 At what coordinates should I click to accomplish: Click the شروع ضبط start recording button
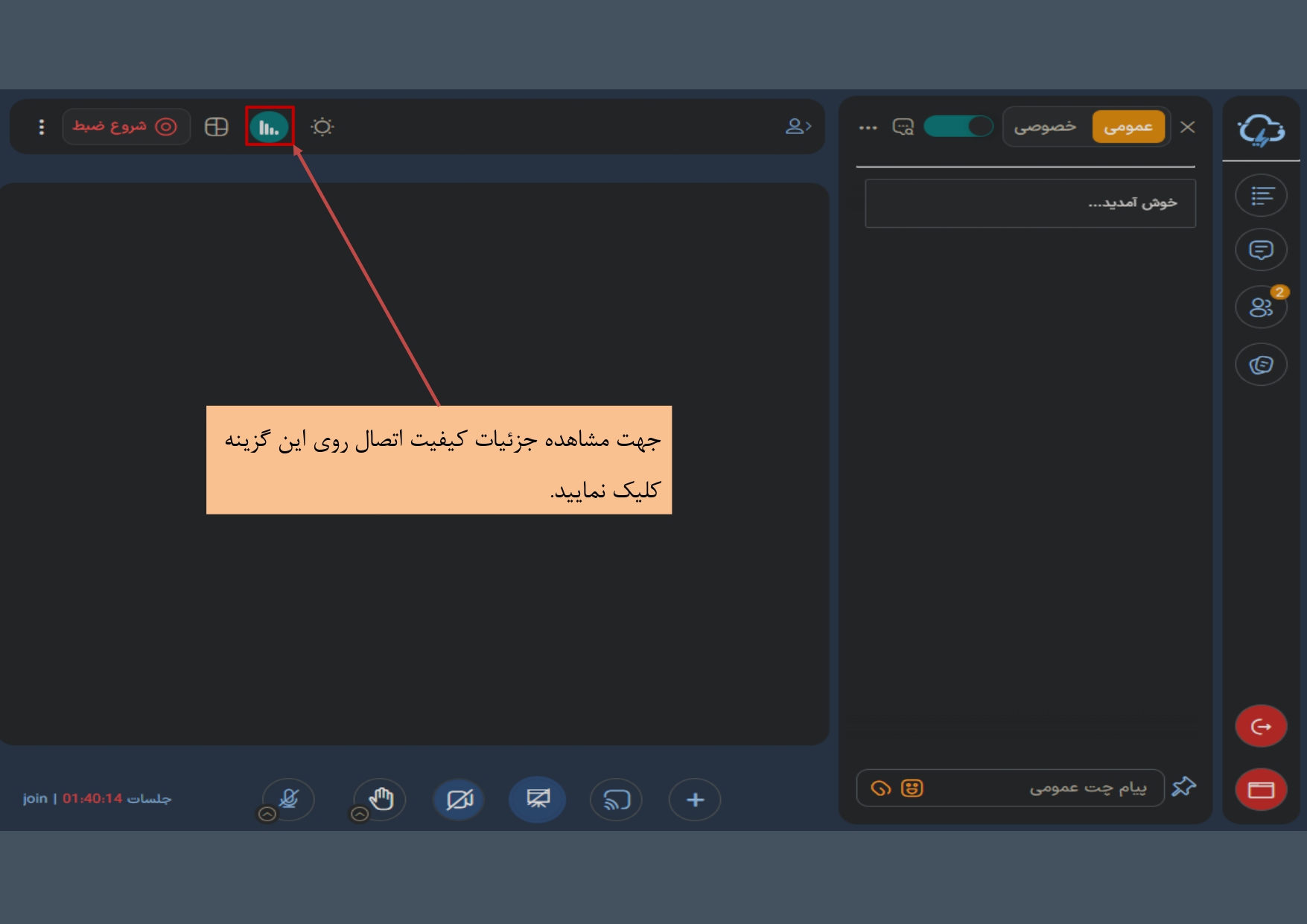(125, 127)
